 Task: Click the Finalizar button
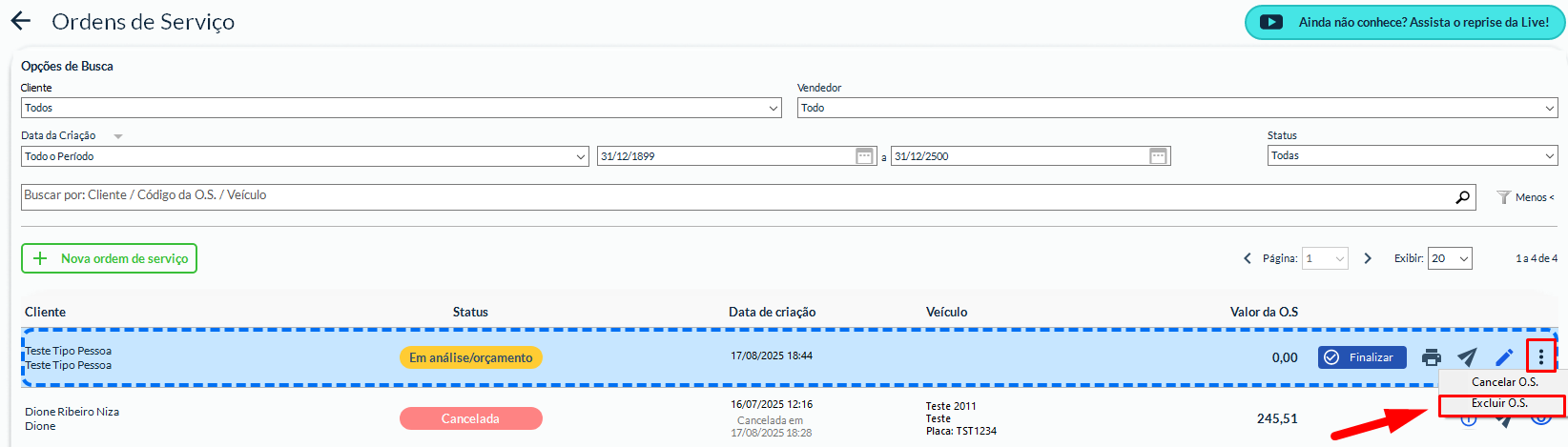pos(1361,357)
